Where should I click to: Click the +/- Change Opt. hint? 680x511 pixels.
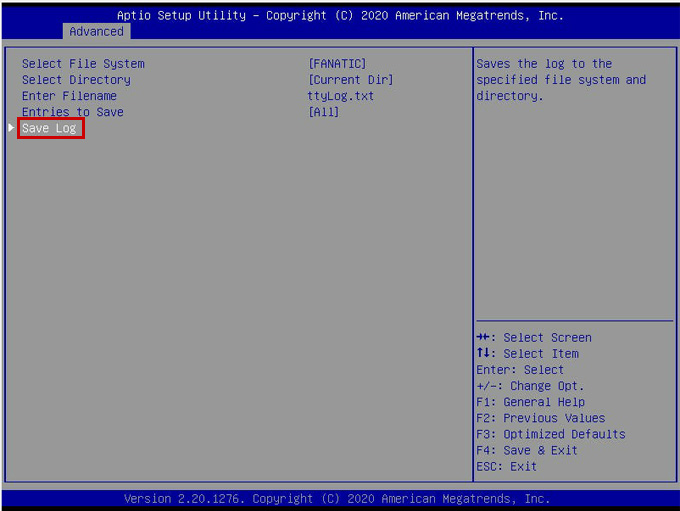530,386
